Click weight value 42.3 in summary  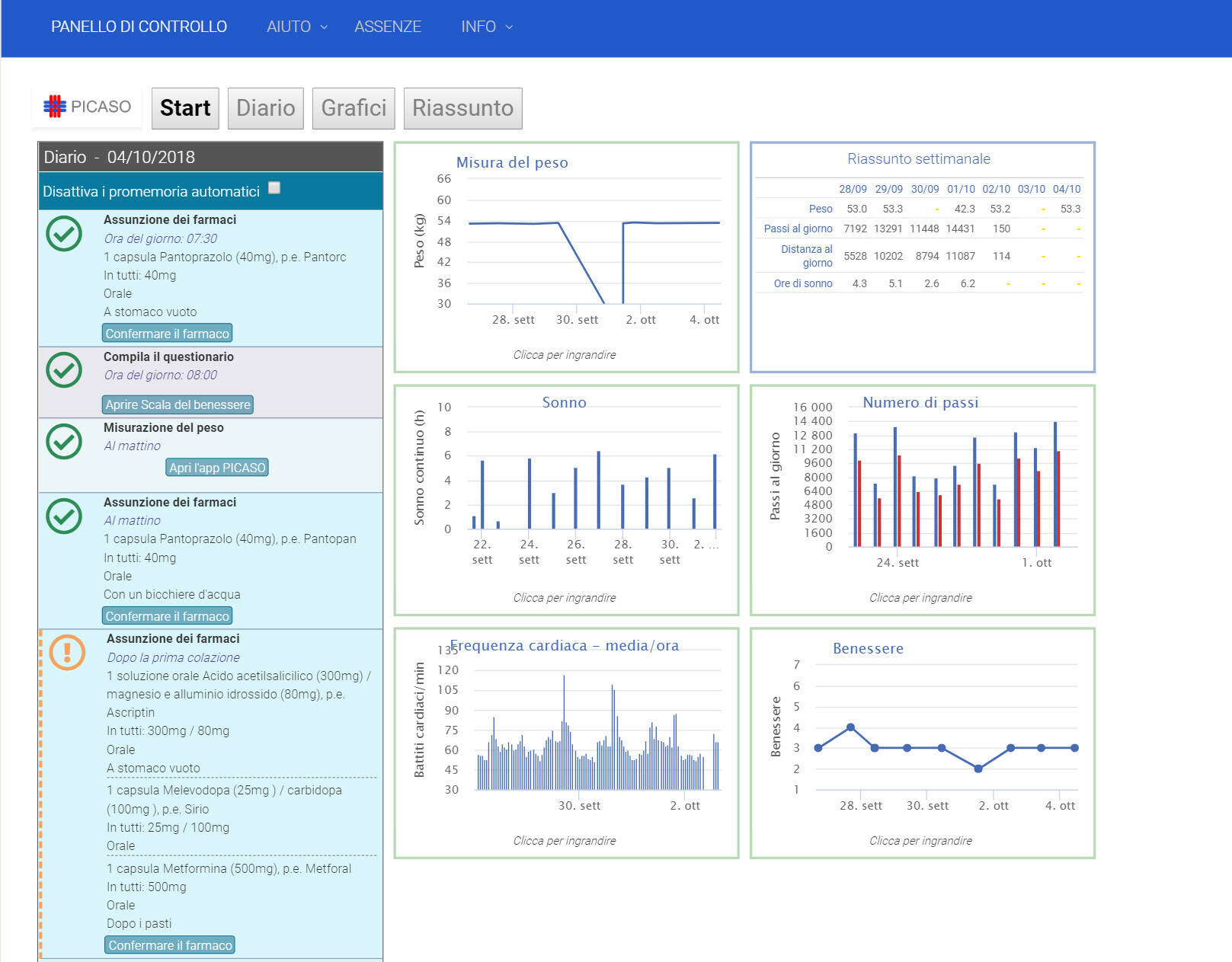tap(965, 209)
